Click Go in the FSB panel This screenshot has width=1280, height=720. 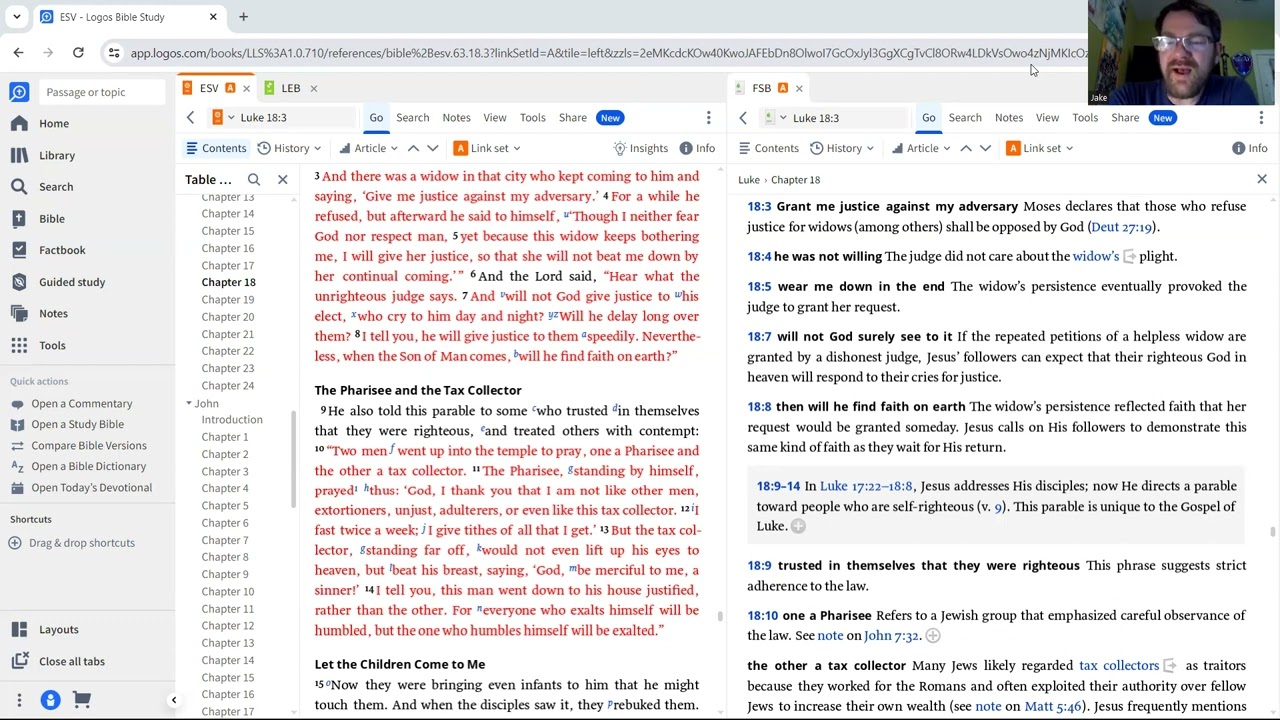pyautogui.click(x=928, y=118)
